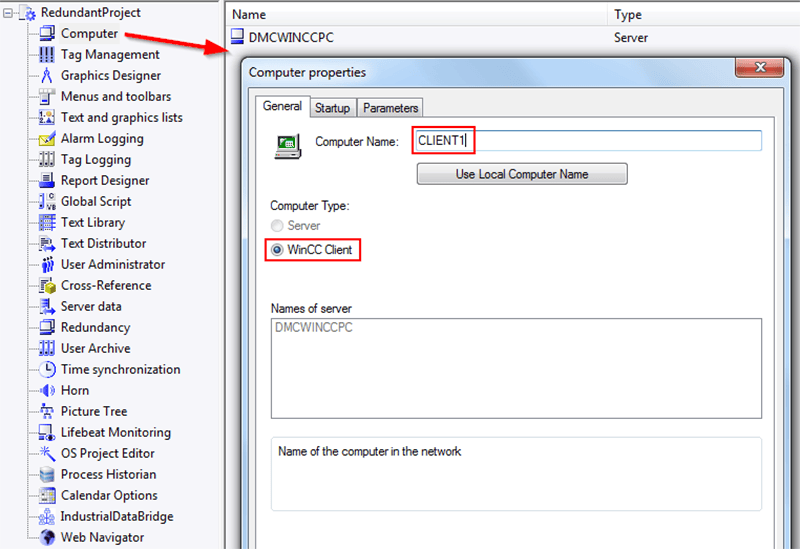This screenshot has height=549, width=800.
Task: Select Lifebeat Monitoring tree entry
Action: coord(116,433)
